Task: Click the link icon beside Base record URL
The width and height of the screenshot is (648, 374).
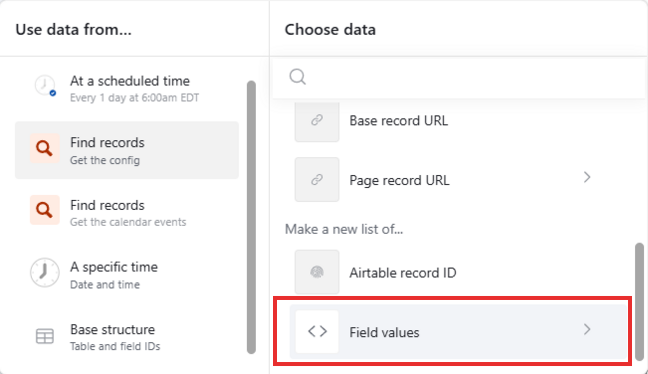Action: (317, 120)
